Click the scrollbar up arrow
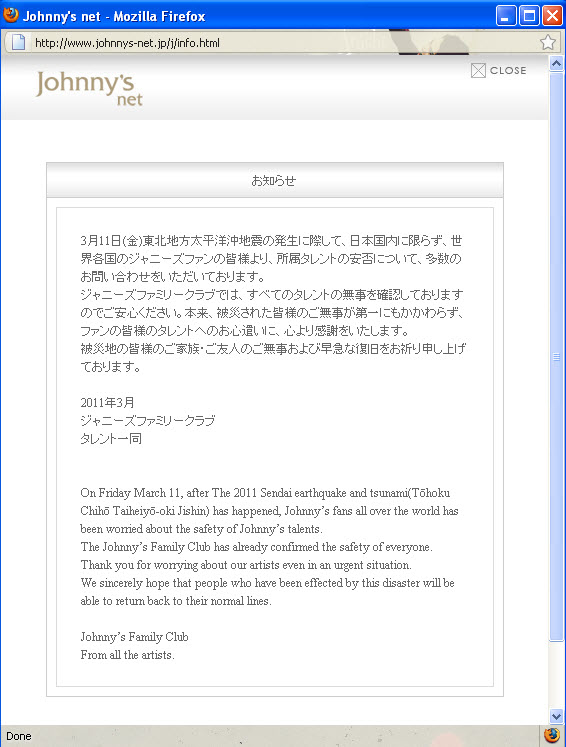This screenshot has width=566, height=747. (x=556, y=63)
